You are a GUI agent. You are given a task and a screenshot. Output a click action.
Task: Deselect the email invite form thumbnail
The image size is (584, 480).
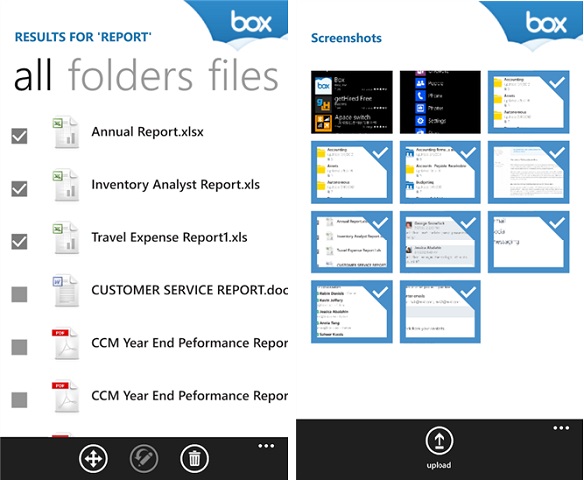[440, 312]
